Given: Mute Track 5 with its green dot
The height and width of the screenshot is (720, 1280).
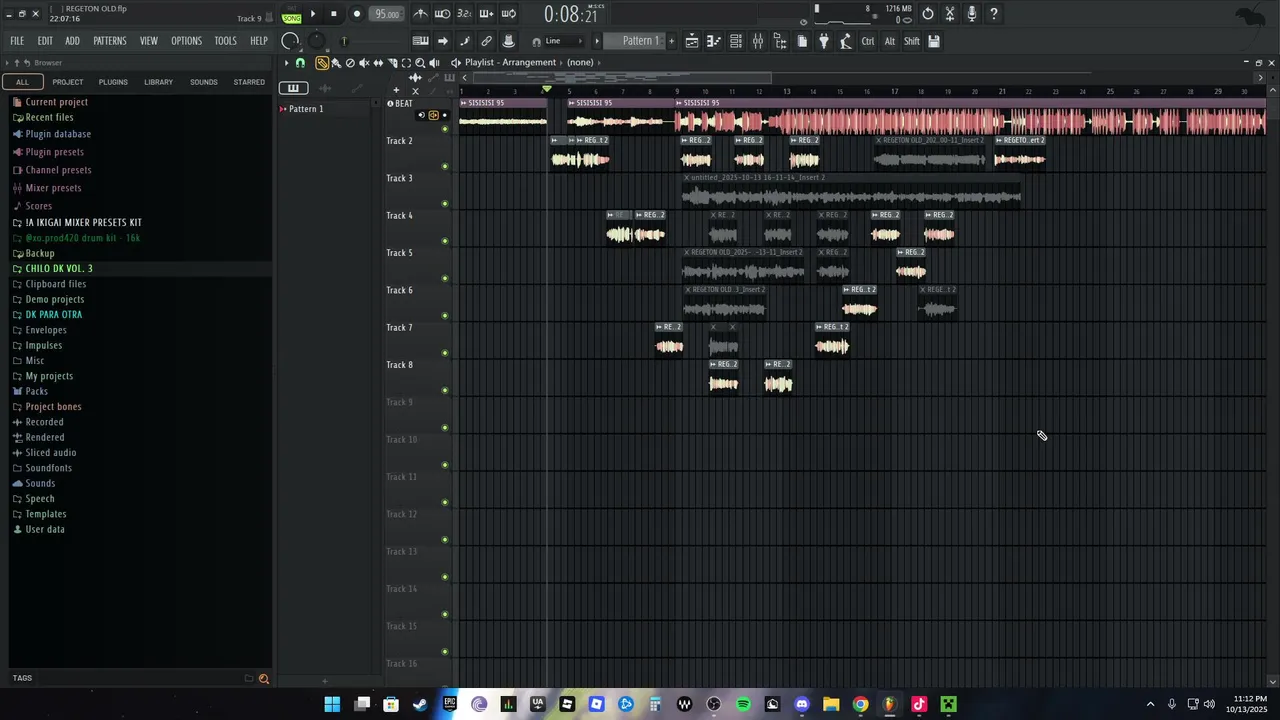Looking at the screenshot, I should pos(445,278).
